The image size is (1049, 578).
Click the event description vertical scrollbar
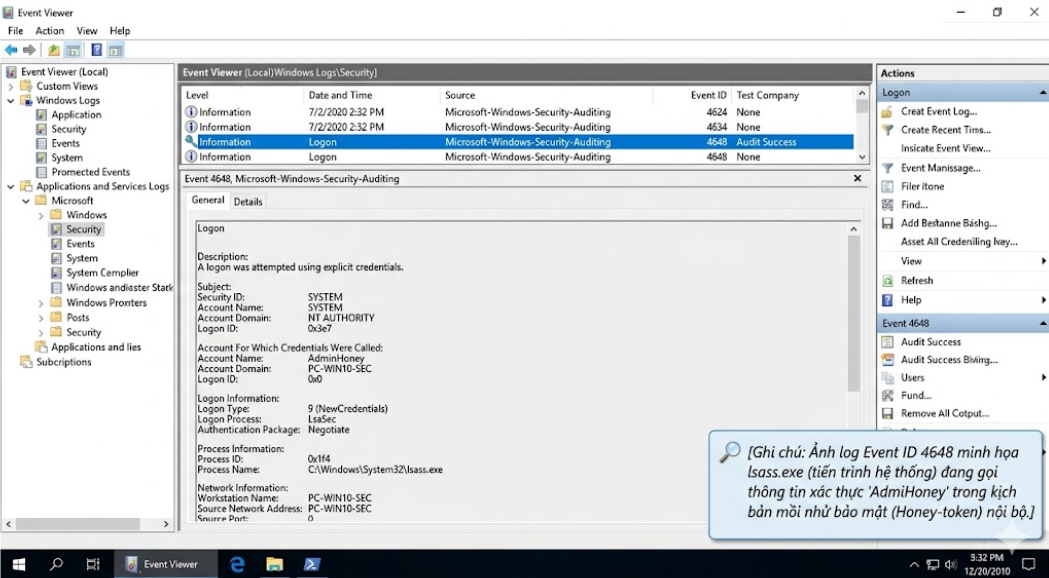click(854, 314)
